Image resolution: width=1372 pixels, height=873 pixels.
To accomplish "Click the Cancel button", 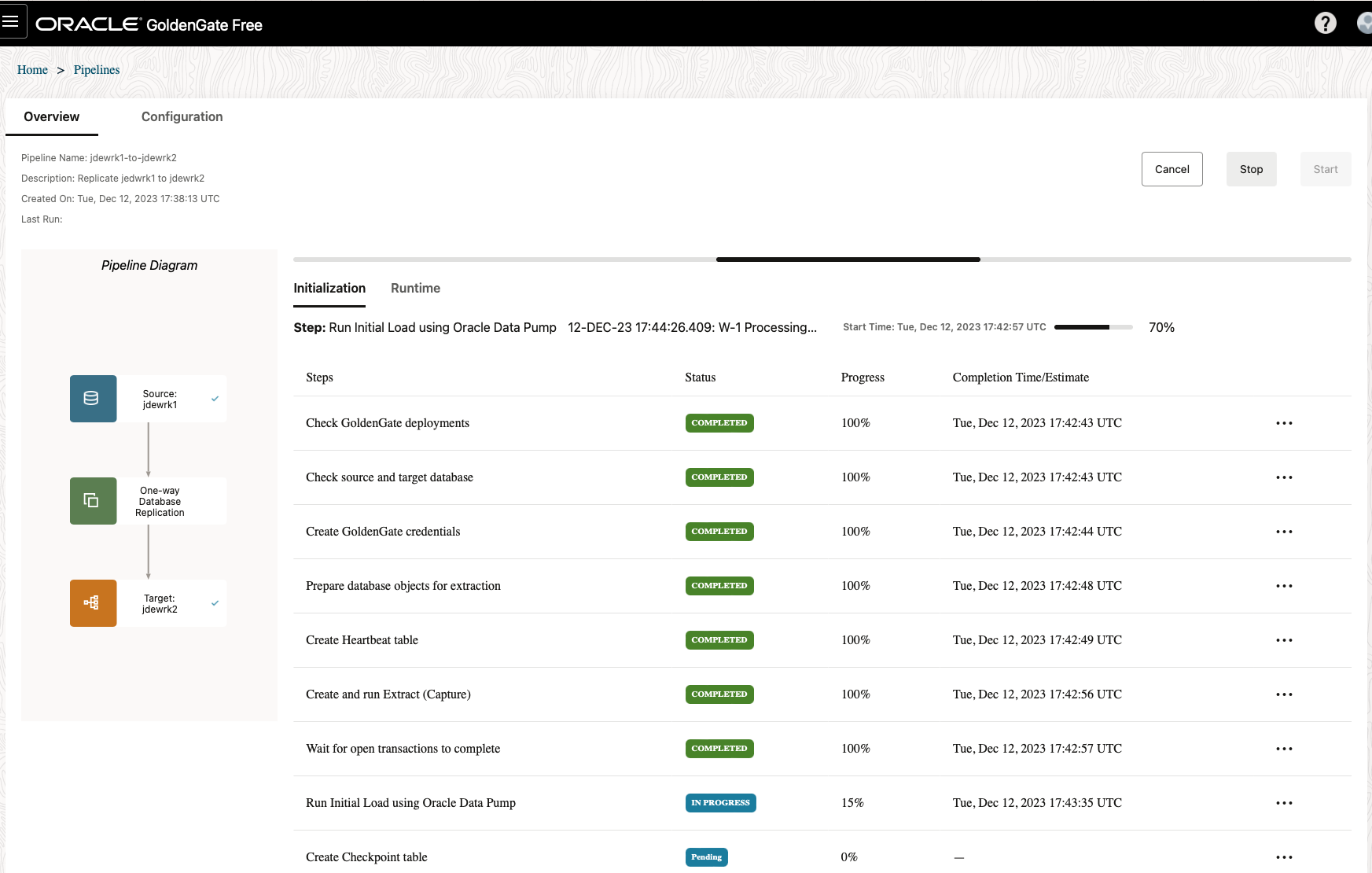I will (x=1172, y=169).
